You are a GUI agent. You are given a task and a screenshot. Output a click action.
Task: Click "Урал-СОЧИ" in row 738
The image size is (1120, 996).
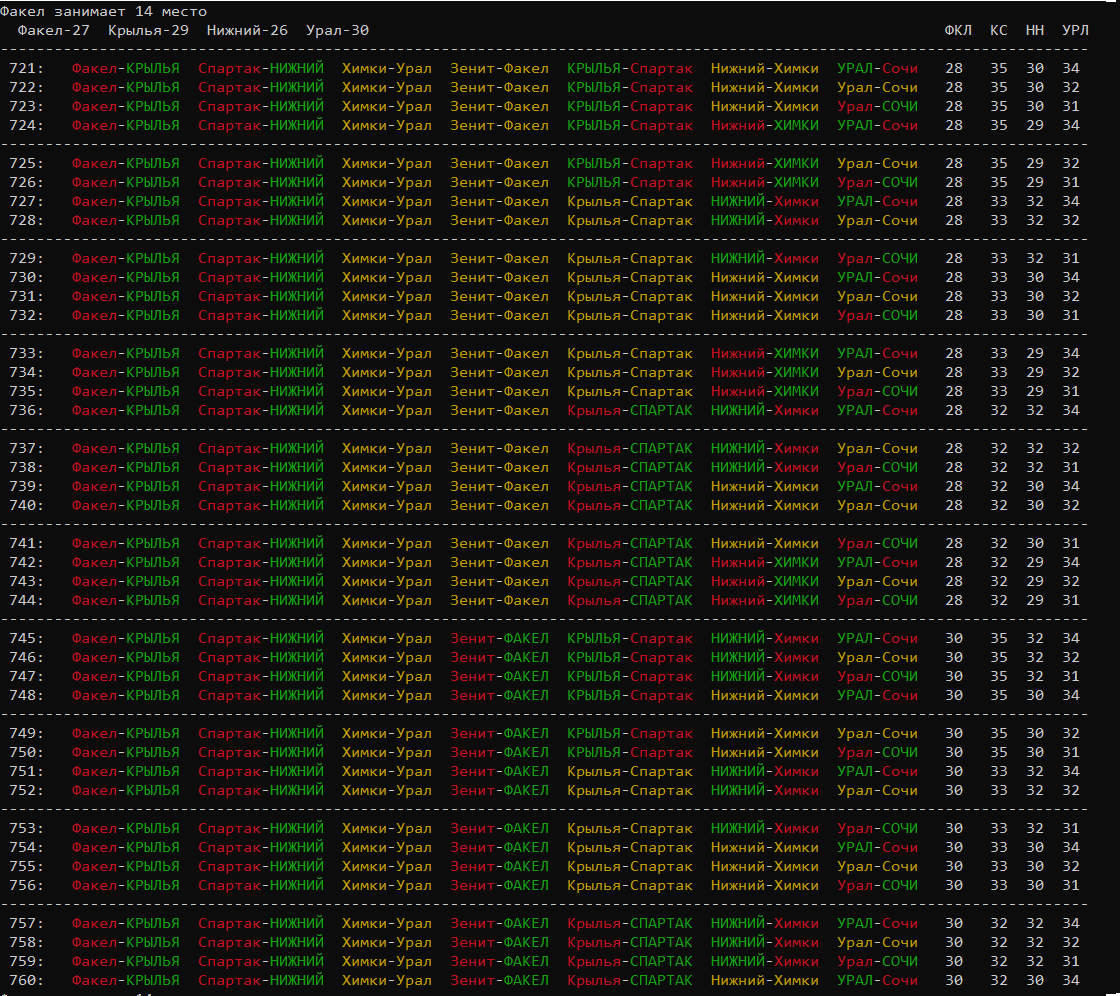877,468
